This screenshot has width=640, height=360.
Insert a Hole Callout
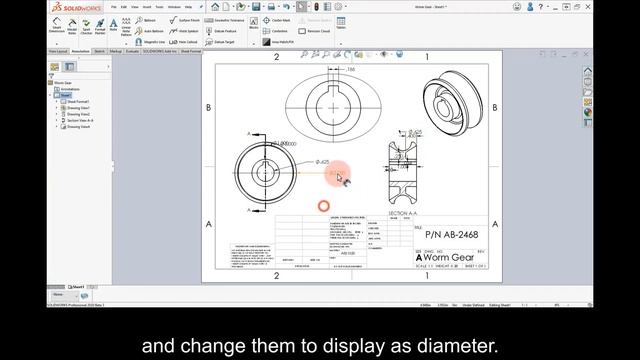[x=183, y=42]
